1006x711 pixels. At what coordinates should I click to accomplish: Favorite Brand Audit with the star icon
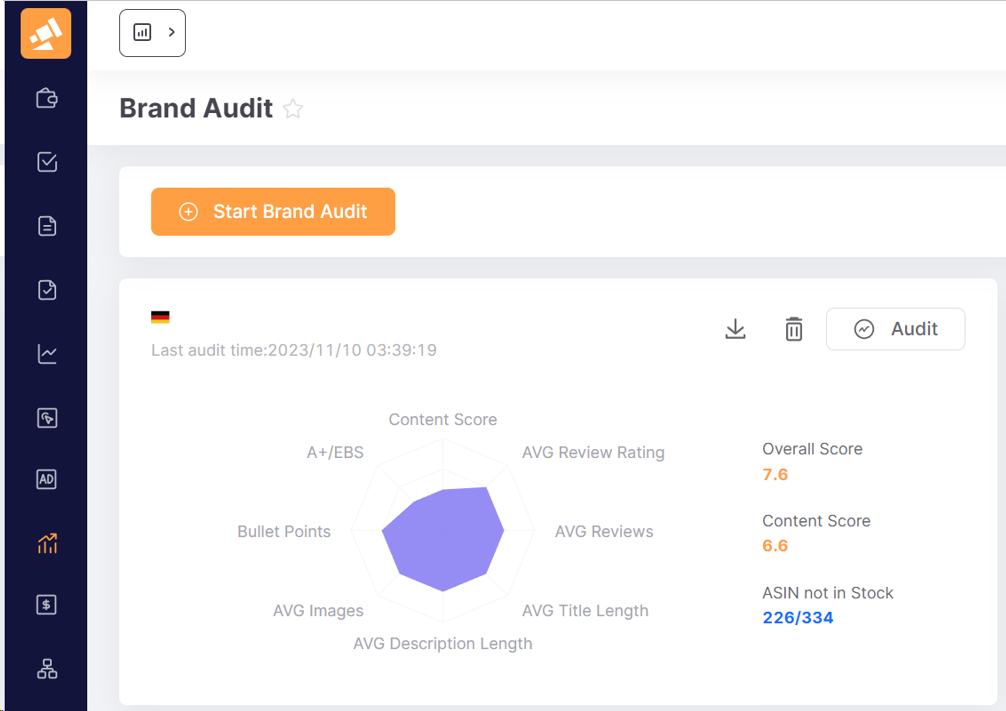293,109
